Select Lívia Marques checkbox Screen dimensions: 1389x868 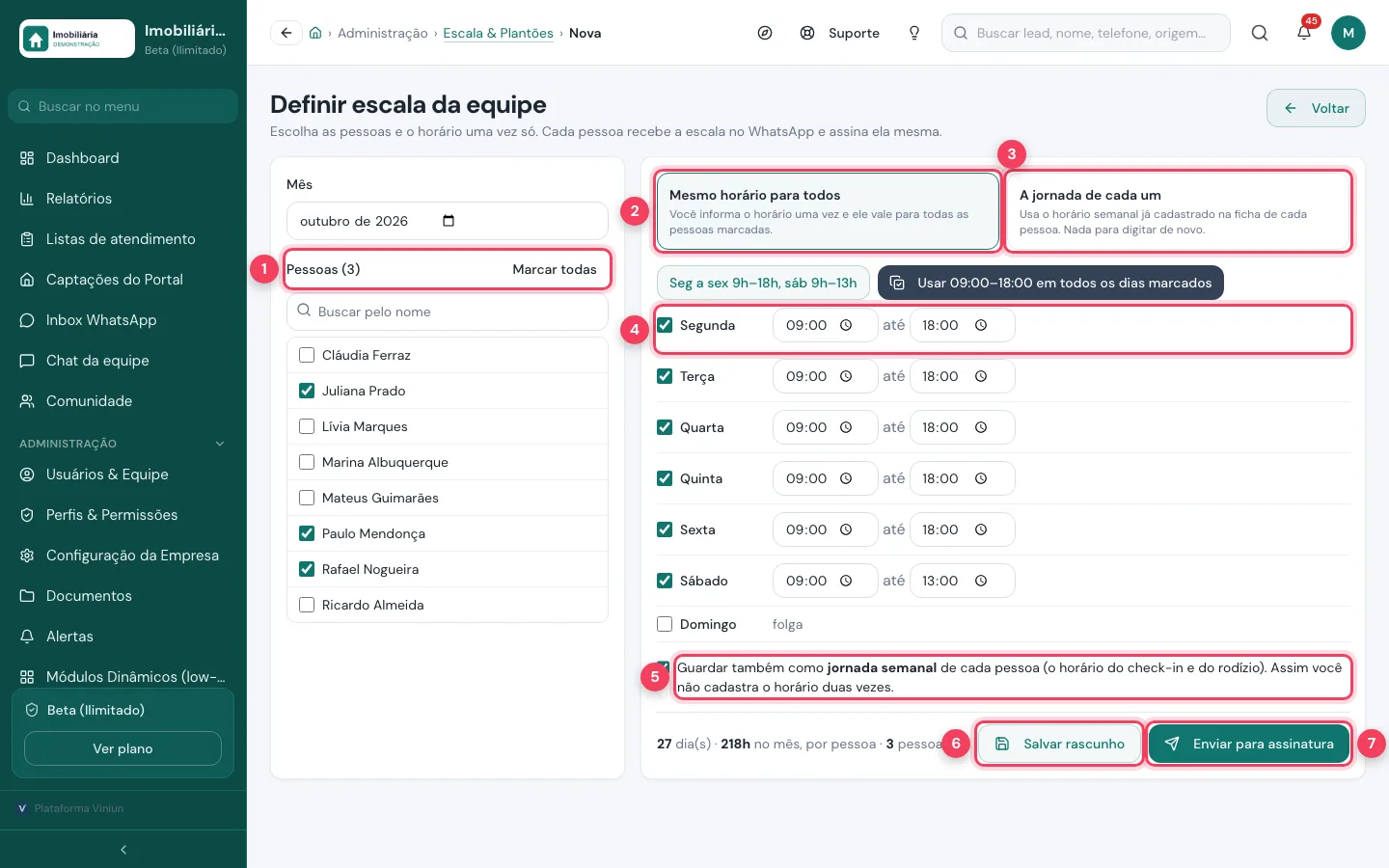pos(307,426)
